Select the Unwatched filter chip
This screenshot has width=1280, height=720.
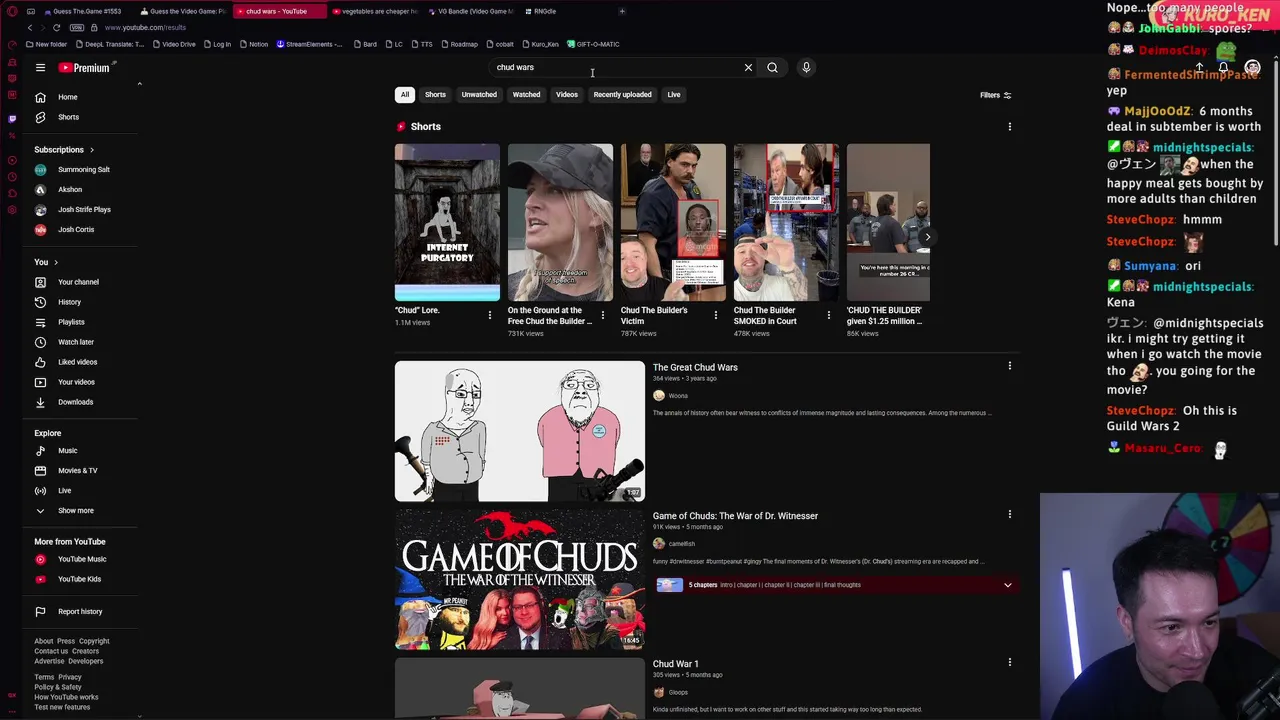click(479, 95)
